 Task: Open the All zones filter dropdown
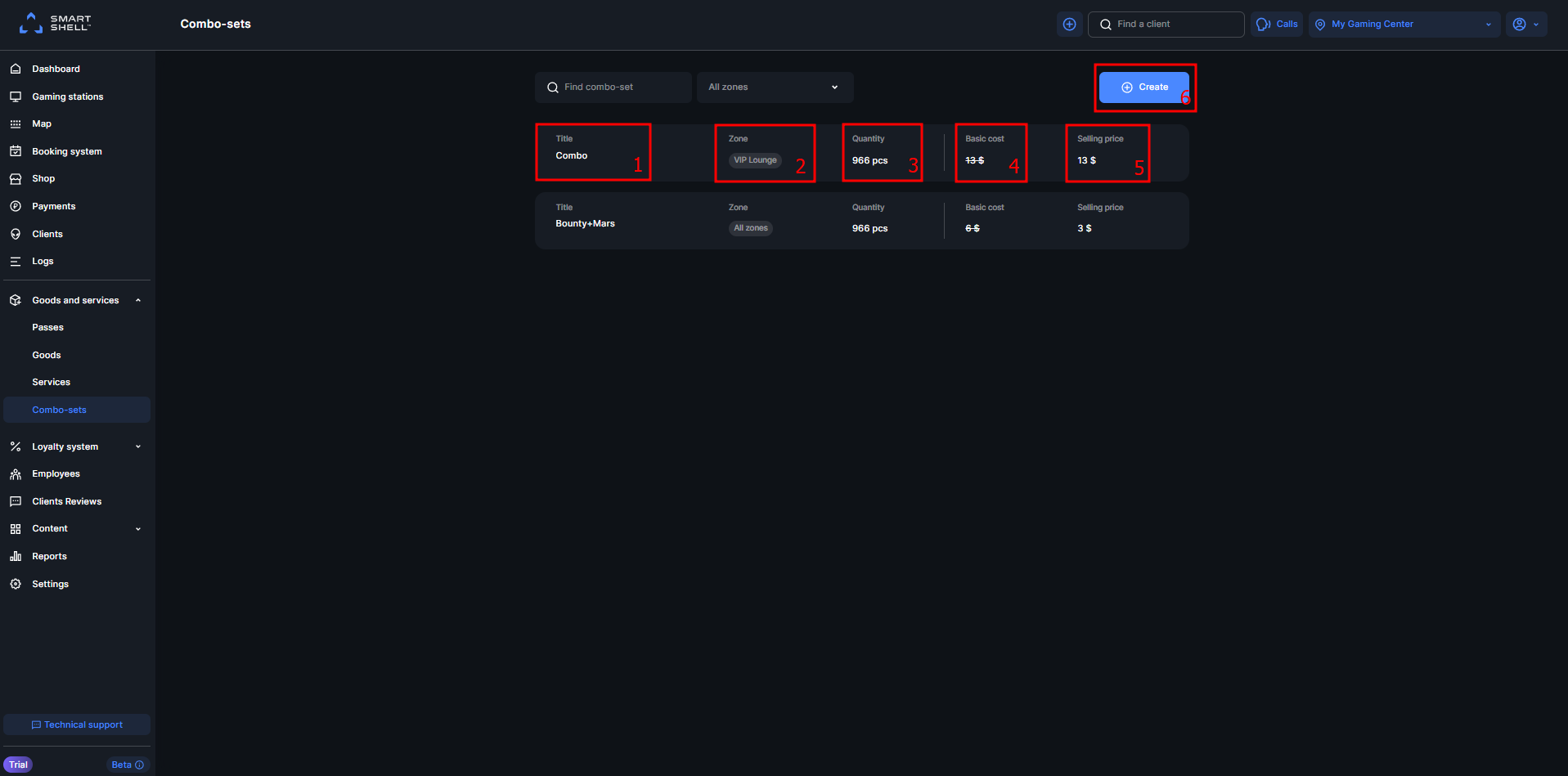pyautogui.click(x=774, y=87)
